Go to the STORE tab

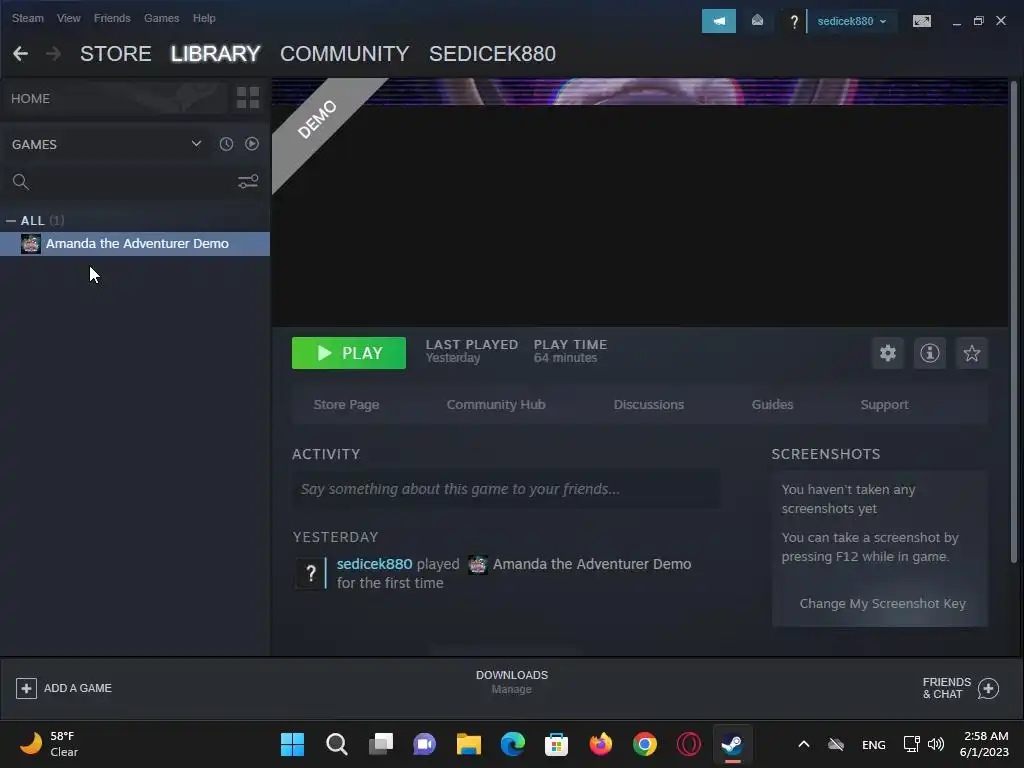[x=116, y=54]
